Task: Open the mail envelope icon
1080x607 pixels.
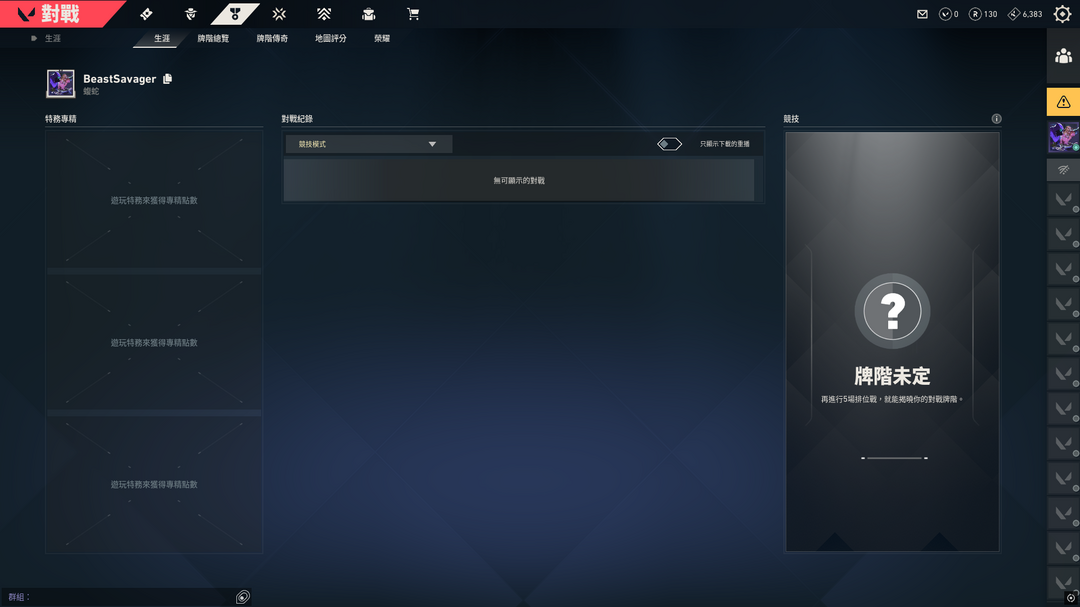Action: tap(922, 14)
